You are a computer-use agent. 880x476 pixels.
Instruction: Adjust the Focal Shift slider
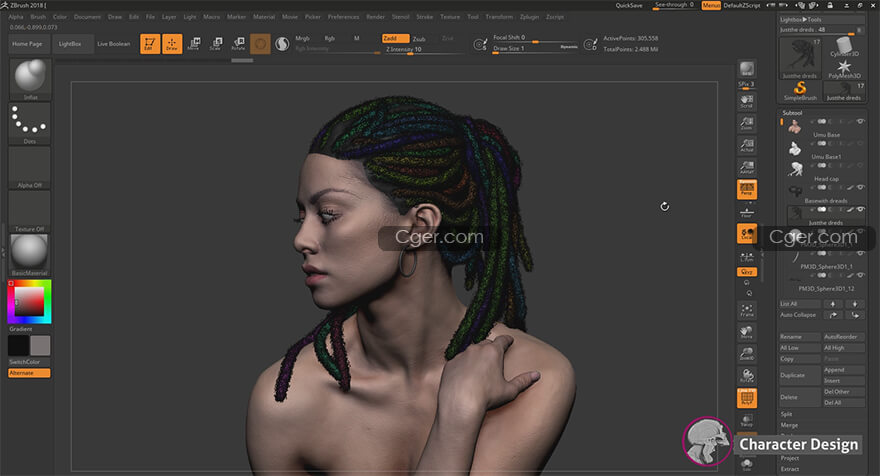pyautogui.click(x=535, y=38)
